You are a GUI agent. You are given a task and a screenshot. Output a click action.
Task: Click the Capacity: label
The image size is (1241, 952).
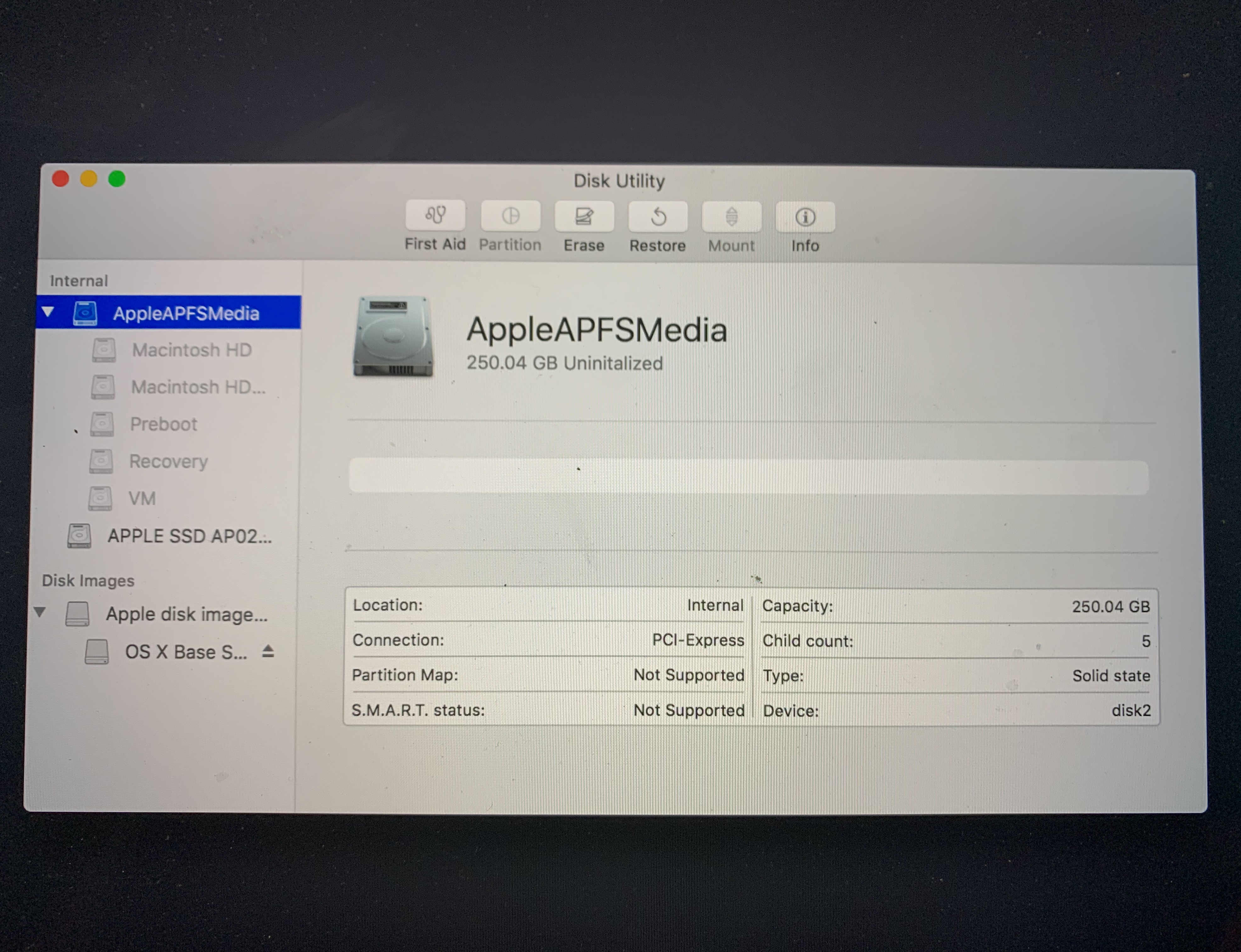pyautogui.click(x=798, y=606)
